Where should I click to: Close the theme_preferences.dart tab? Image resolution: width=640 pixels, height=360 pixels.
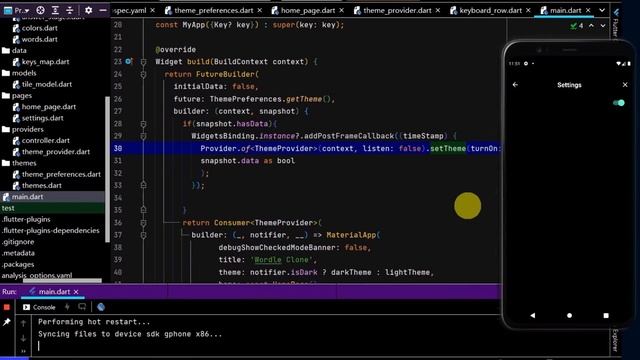pyautogui.click(x=260, y=10)
